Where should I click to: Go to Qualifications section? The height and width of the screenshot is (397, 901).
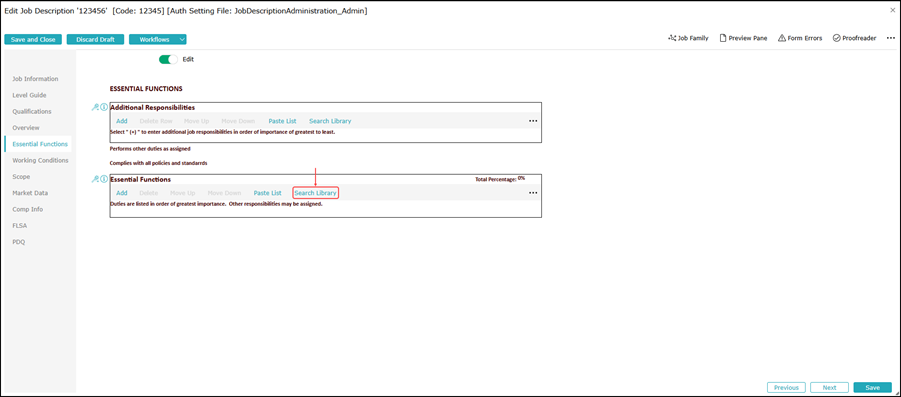pos(32,111)
